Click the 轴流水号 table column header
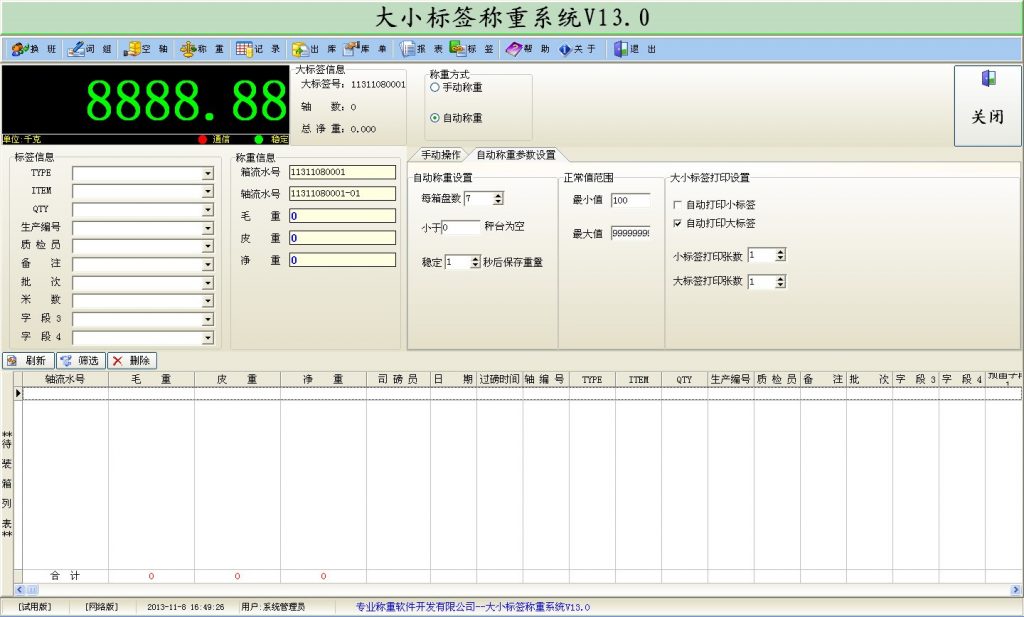The width and height of the screenshot is (1024, 617). [65, 379]
